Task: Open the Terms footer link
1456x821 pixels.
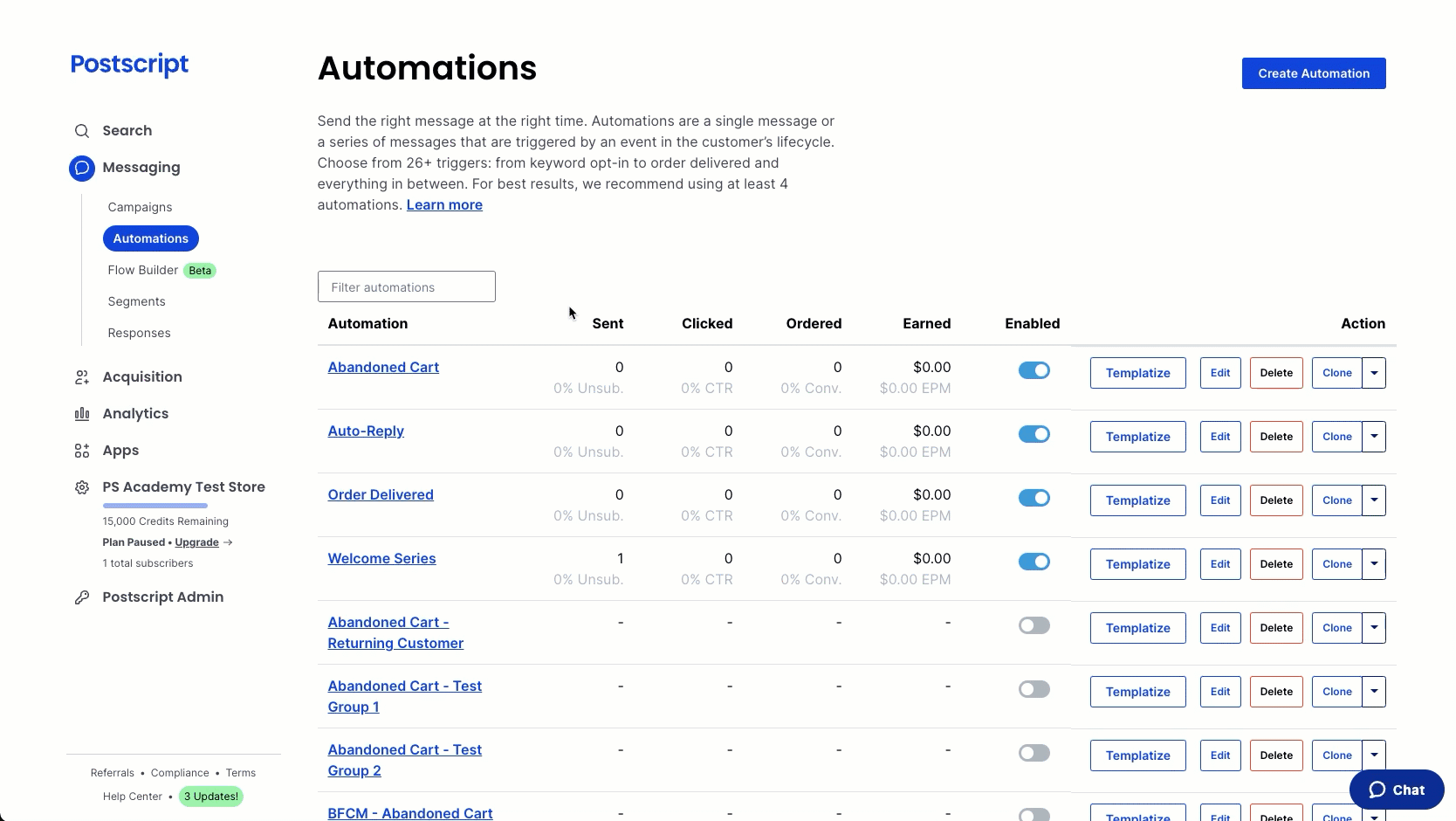Action: (x=241, y=773)
